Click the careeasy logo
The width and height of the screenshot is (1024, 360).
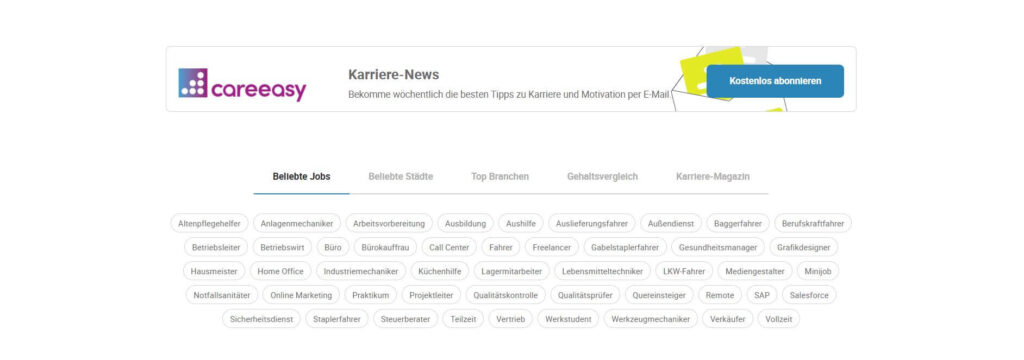tap(242, 84)
